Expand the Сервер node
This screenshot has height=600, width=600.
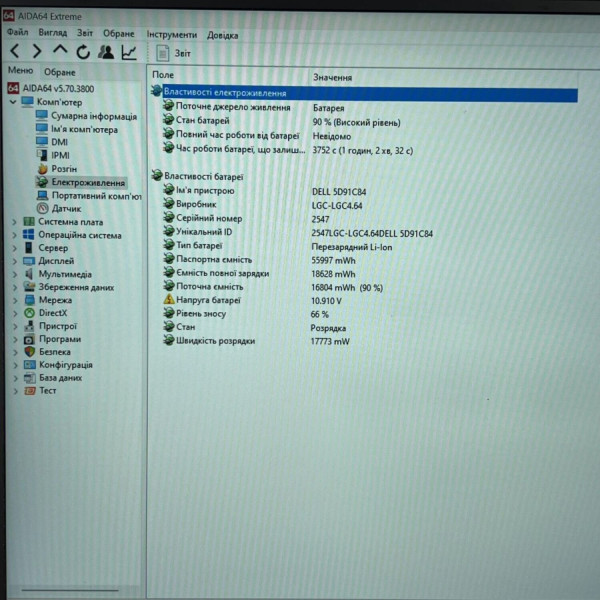tap(15, 248)
